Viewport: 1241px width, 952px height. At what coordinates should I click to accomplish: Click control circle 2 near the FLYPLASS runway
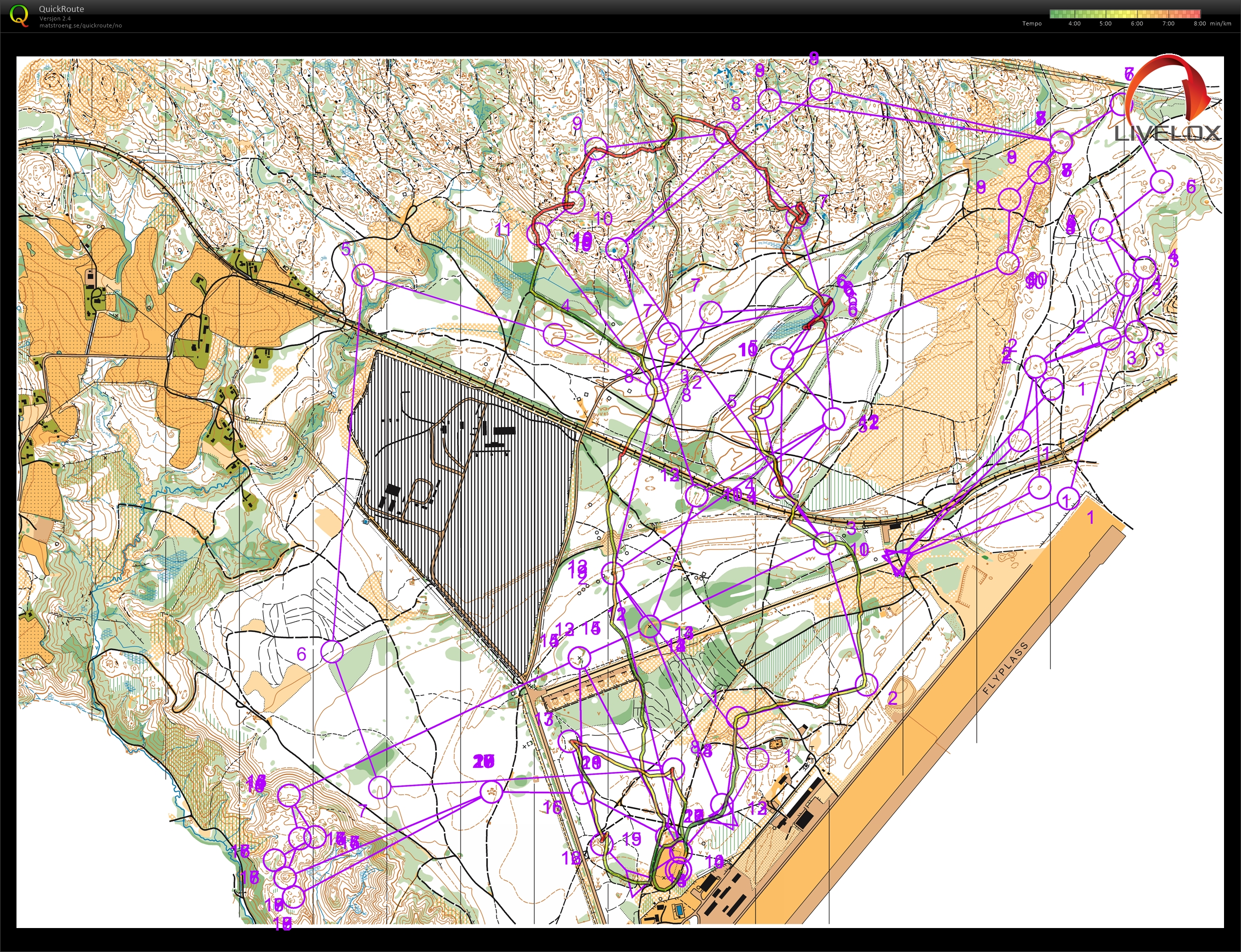click(x=866, y=684)
